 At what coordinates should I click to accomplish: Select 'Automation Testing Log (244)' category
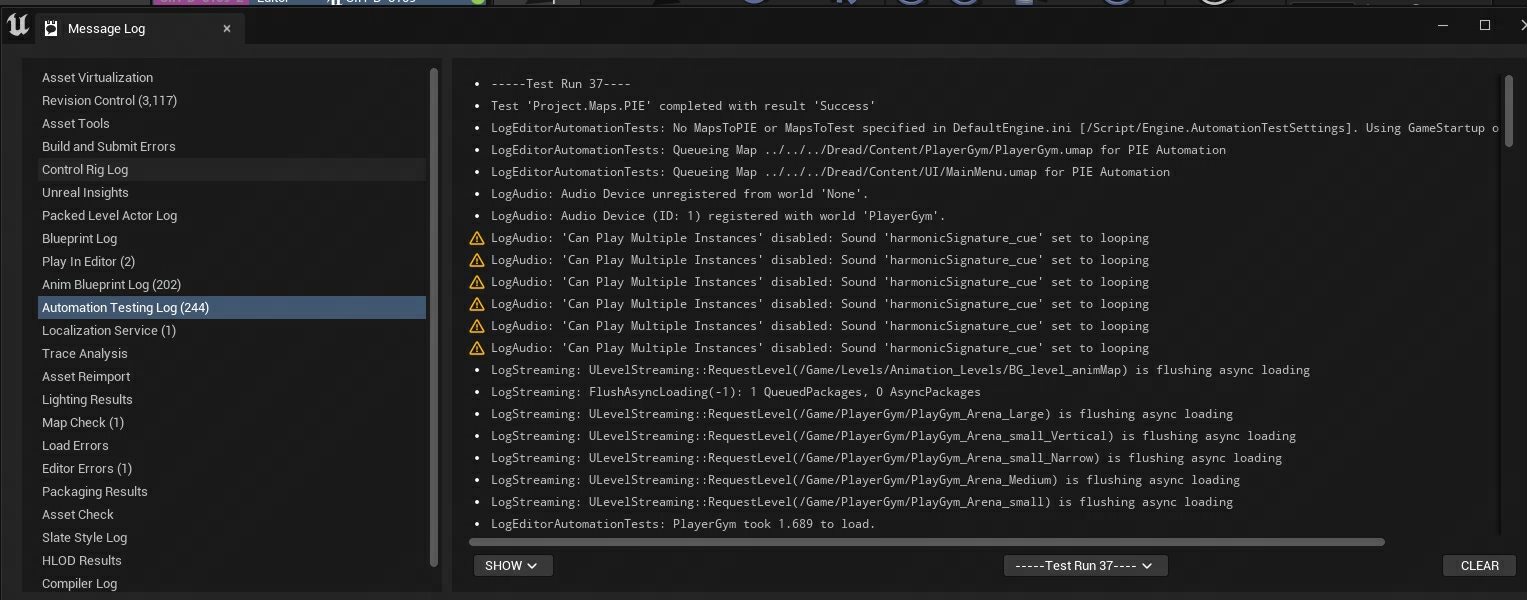(x=232, y=307)
